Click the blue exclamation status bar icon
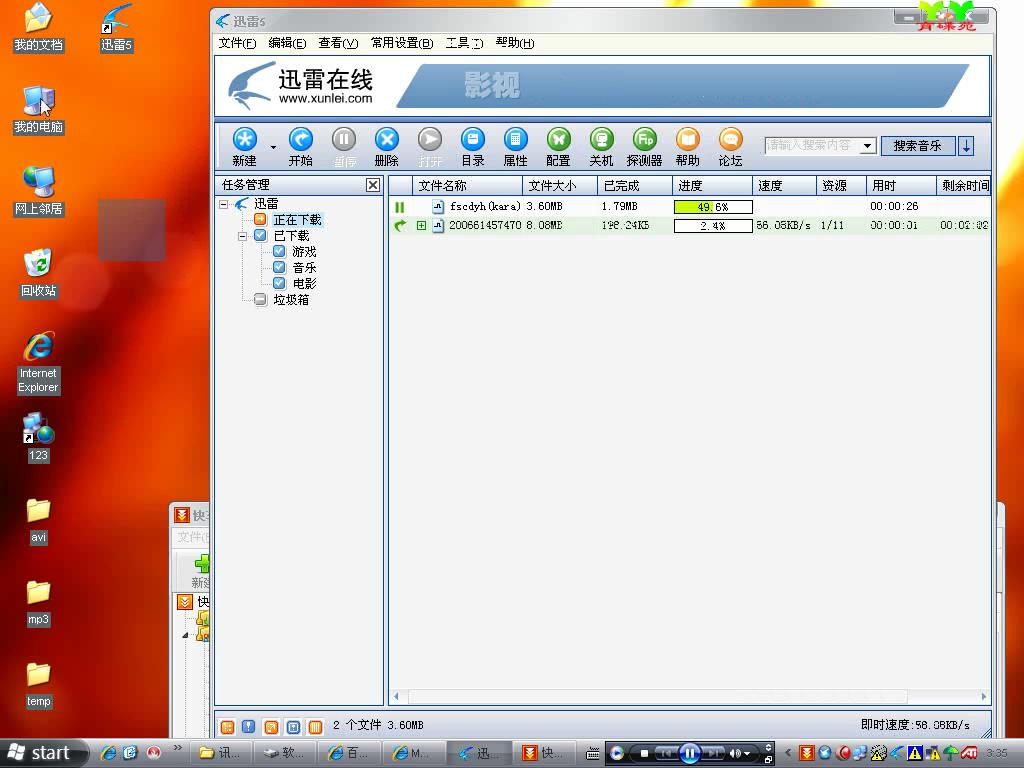The width and height of the screenshot is (1024, 768). pos(249,726)
